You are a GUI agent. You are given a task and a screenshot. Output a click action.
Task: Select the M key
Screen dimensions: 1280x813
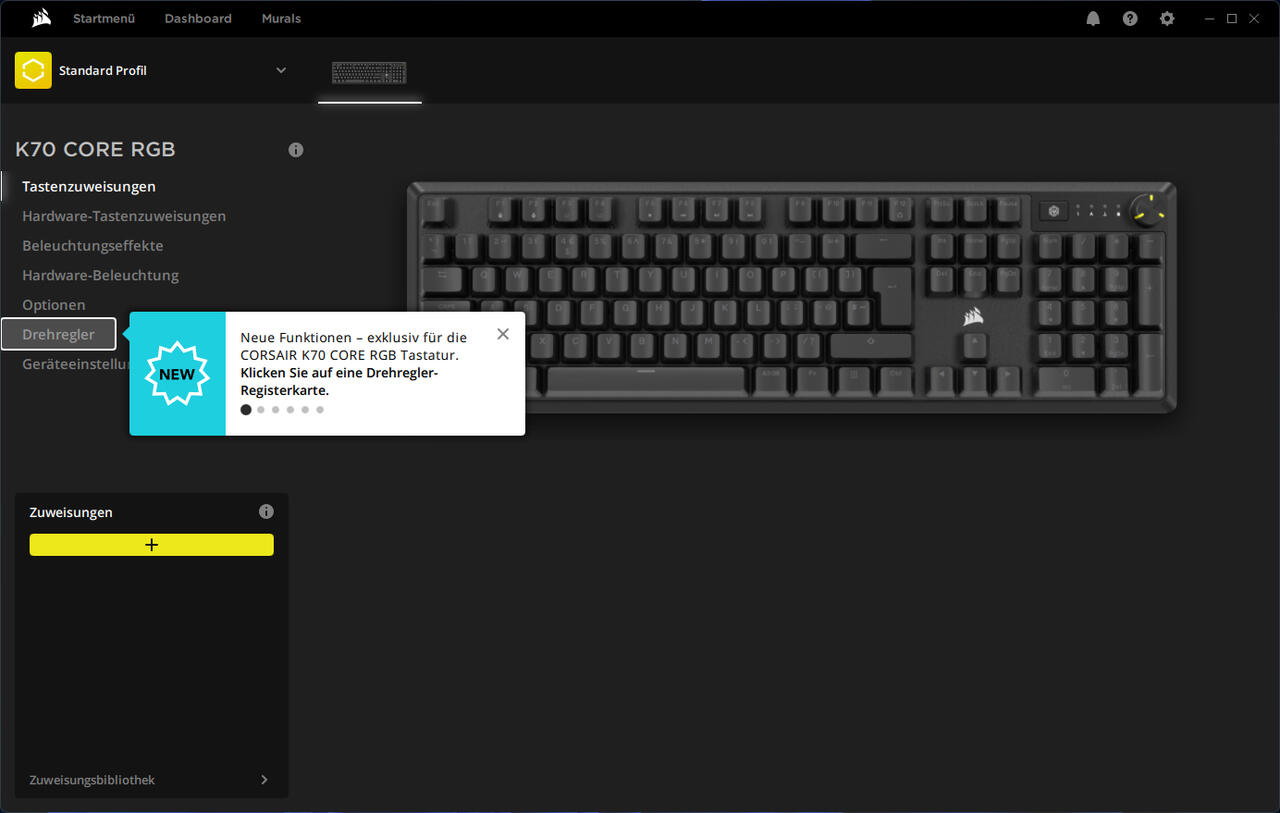coord(708,347)
